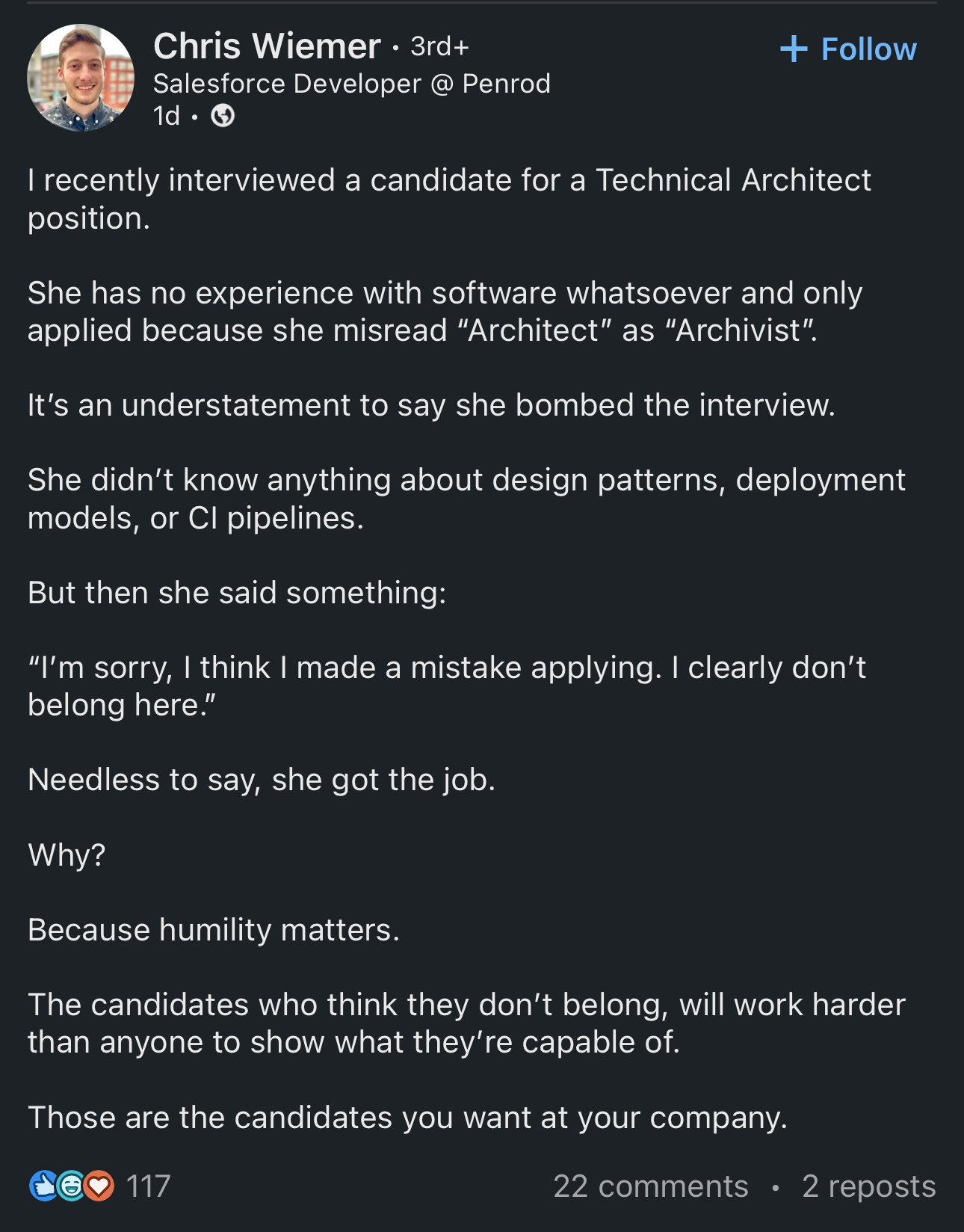Viewport: 964px width, 1232px height.
Task: Click the Salesforce Developer @ Penrod headline
Action: tap(351, 84)
